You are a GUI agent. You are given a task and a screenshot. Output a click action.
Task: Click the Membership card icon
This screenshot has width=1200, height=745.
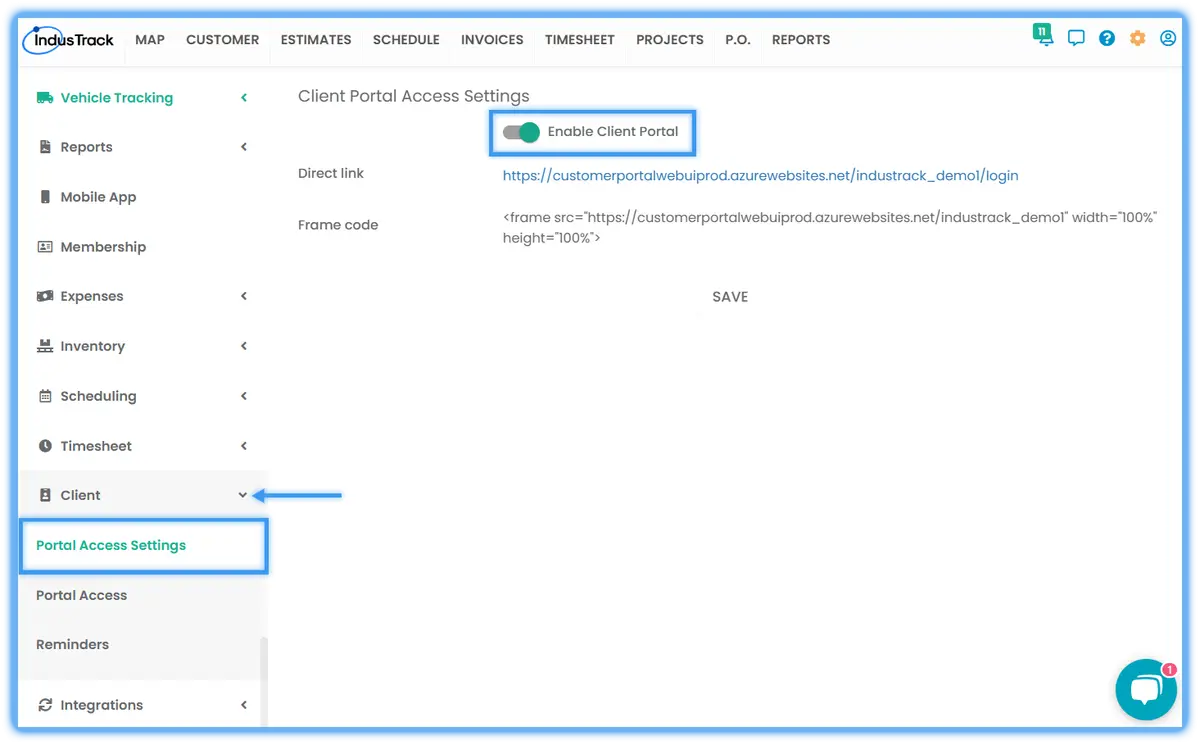pyautogui.click(x=45, y=247)
